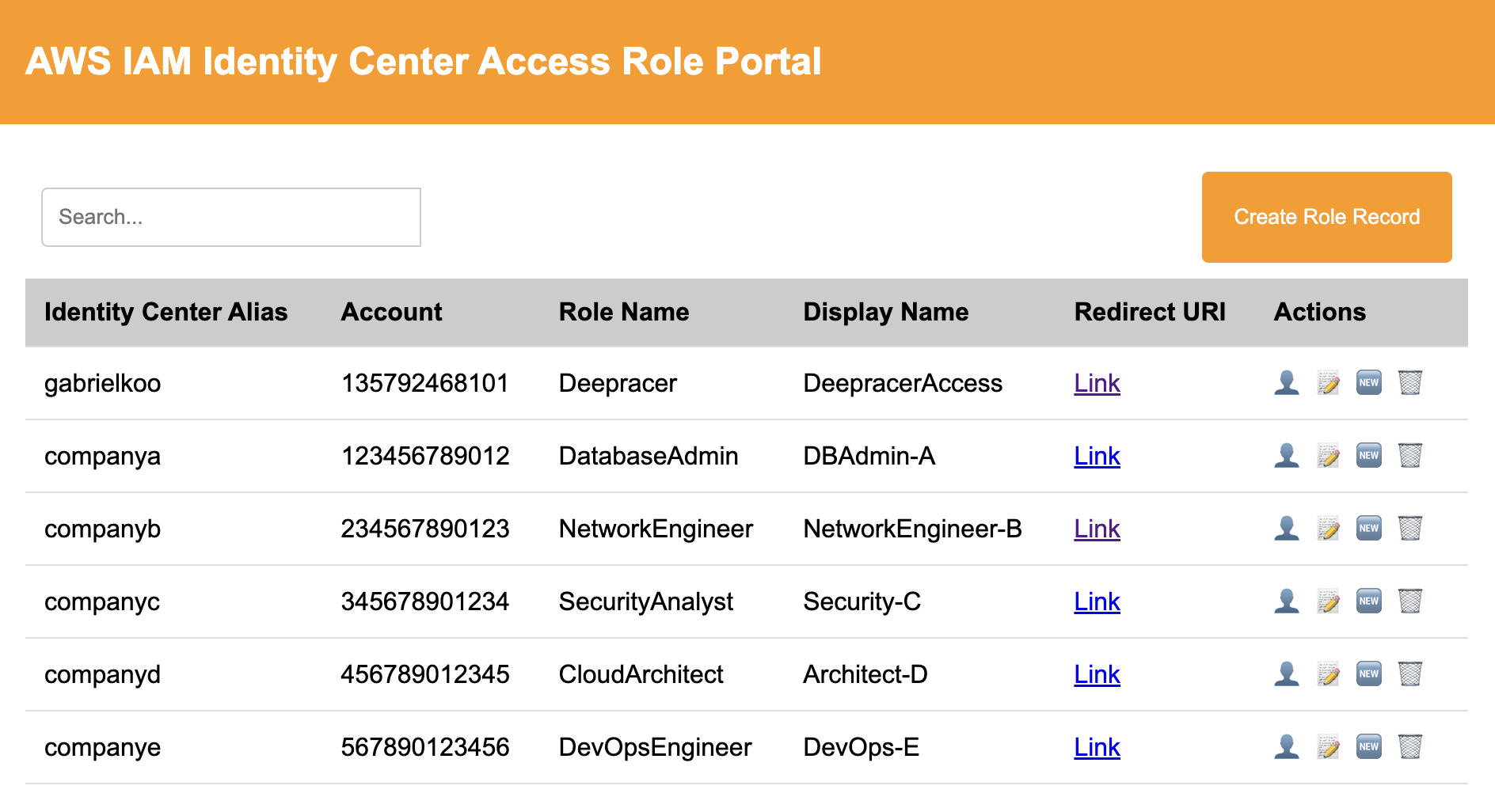This screenshot has height=812, width=1495.
Task: Delete the companyc SecurityAnalyst record via trash icon
Action: coord(1410,601)
